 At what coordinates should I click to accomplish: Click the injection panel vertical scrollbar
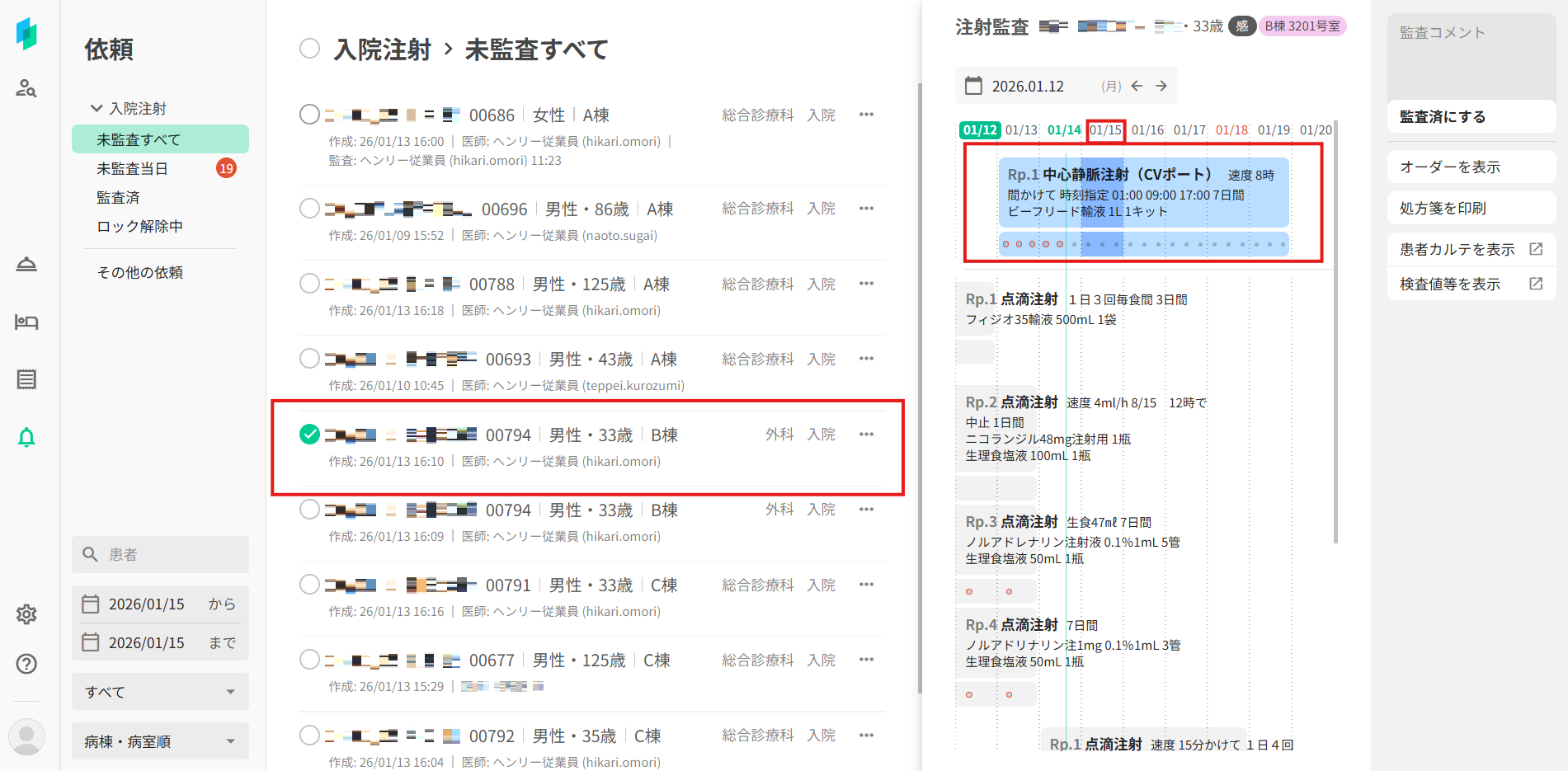(1335, 332)
